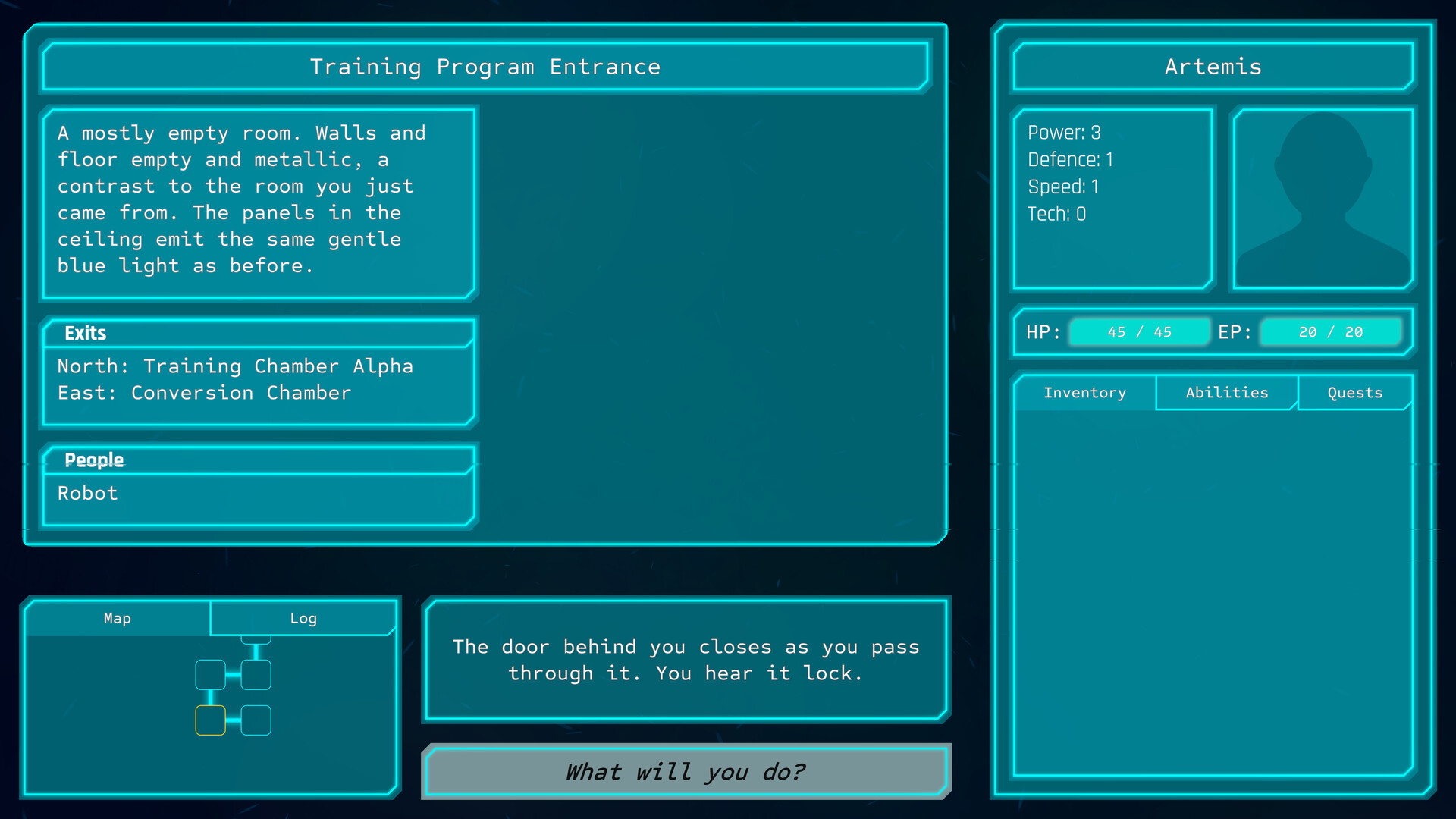Select map node right of yellow room
The width and height of the screenshot is (1456, 819).
[x=256, y=720]
